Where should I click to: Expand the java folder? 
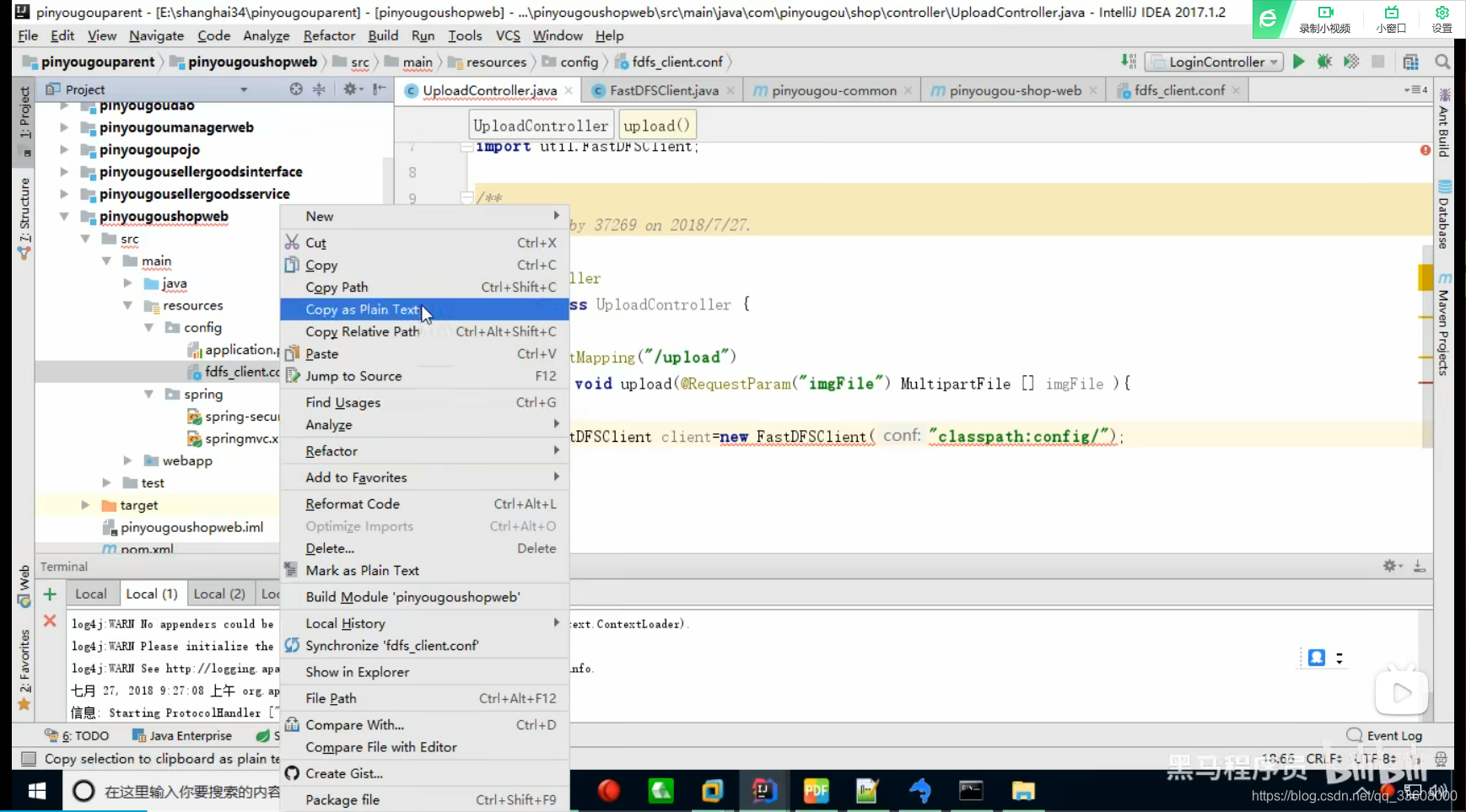pyautogui.click(x=127, y=283)
